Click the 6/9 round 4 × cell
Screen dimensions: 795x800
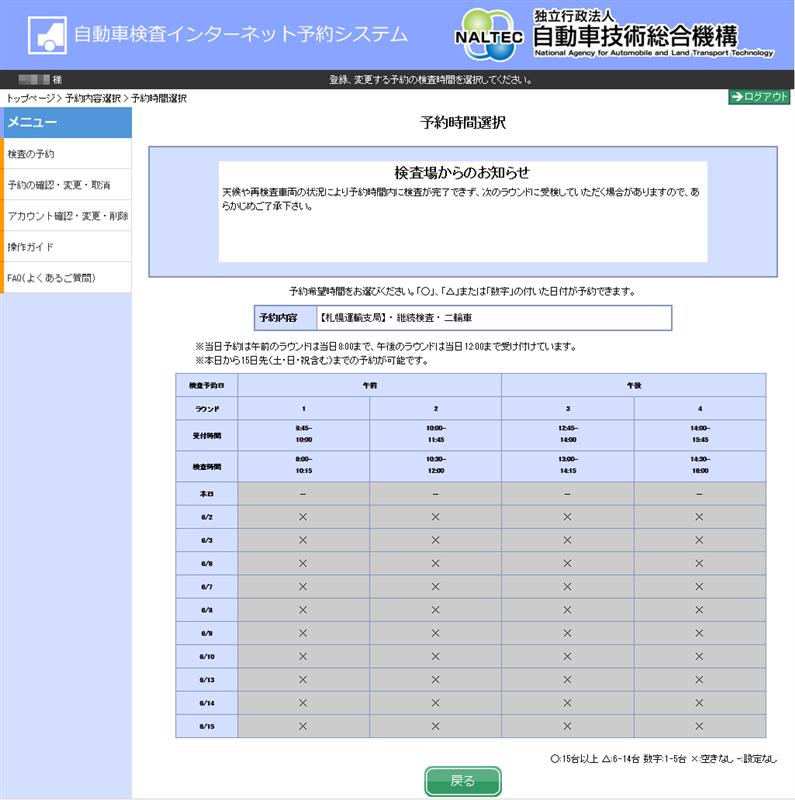click(700, 633)
